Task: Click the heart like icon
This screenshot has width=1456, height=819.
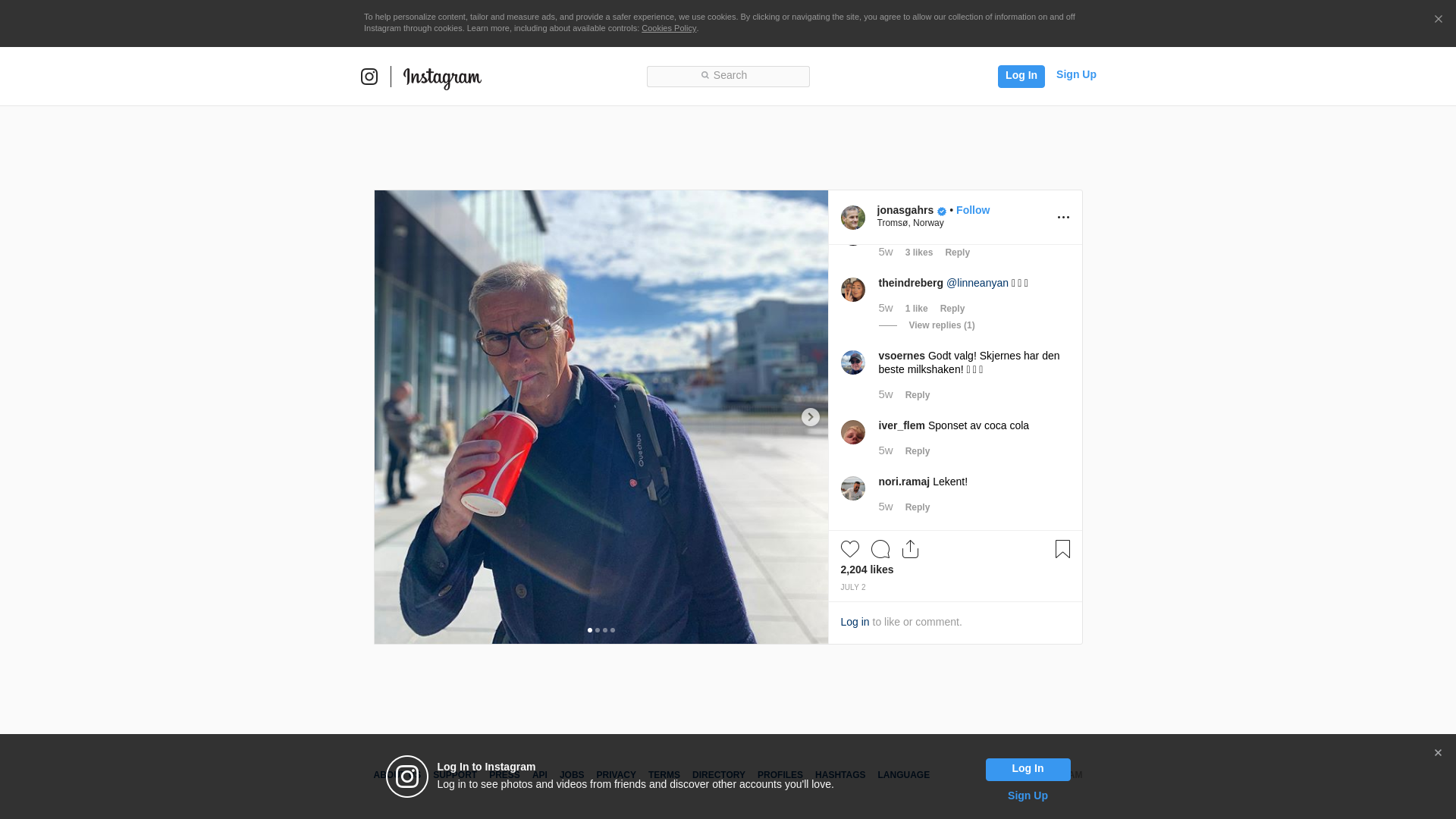Action: tap(849, 549)
